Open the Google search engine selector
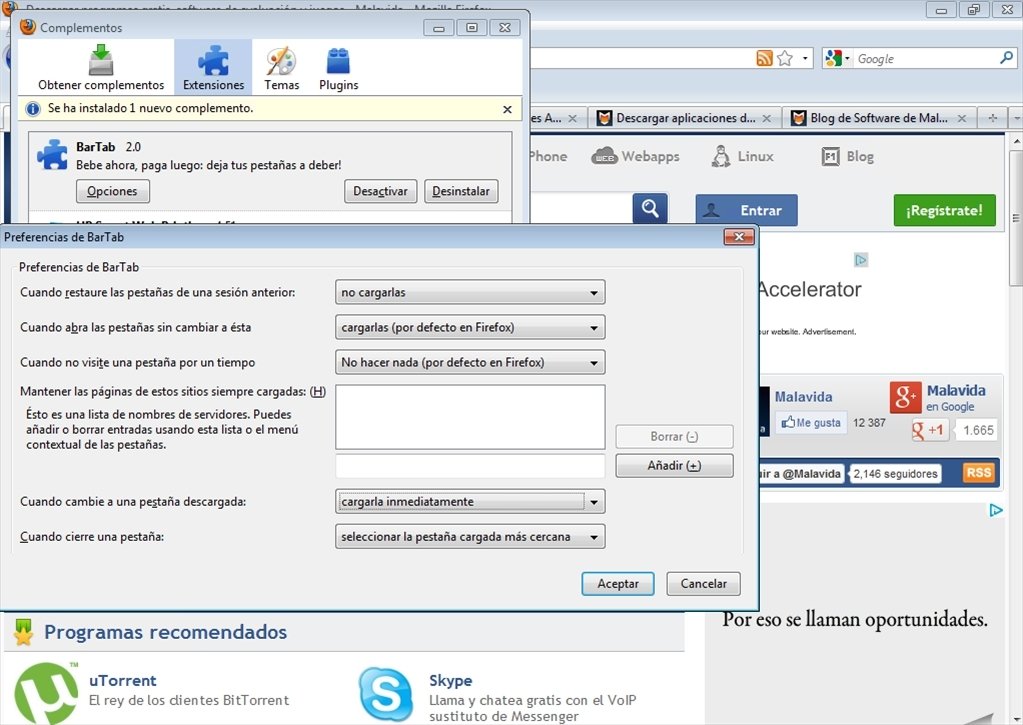Screen dimensions: 1023x725 (x=838, y=58)
